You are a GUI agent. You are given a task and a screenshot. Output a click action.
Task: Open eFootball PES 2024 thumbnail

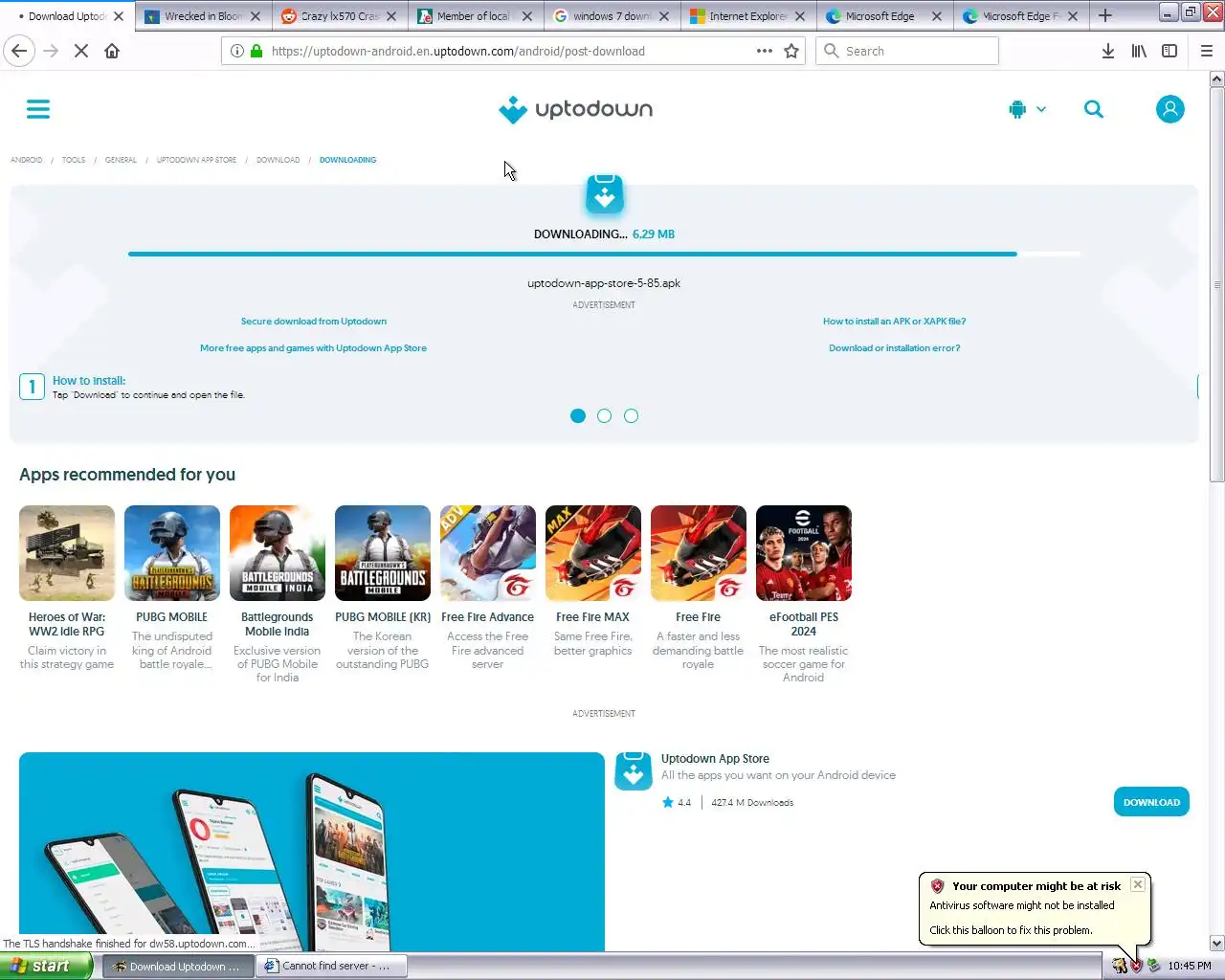(804, 553)
